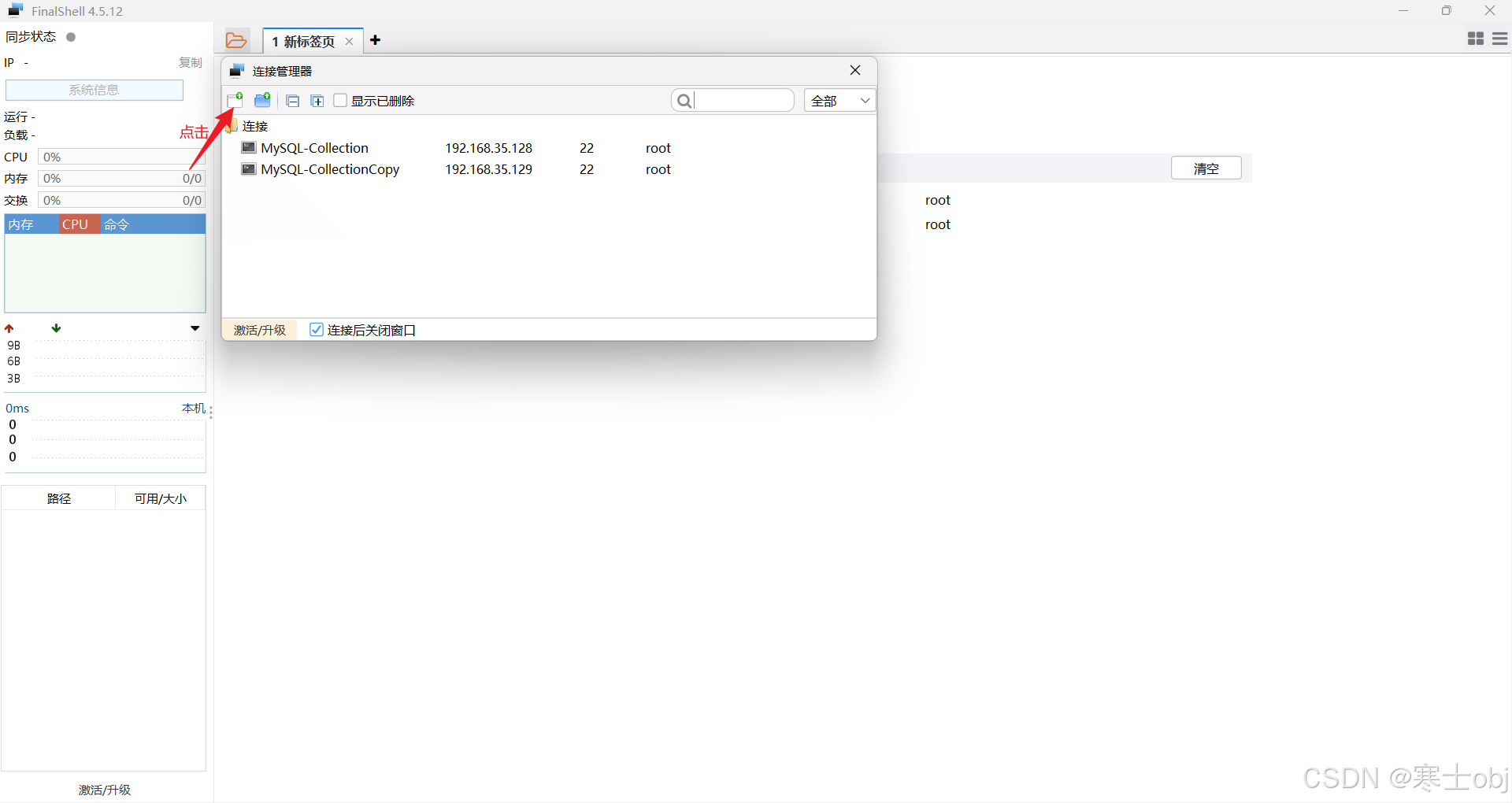Click the upload red arrow icon
This screenshot has height=803, width=1512.
[9, 328]
